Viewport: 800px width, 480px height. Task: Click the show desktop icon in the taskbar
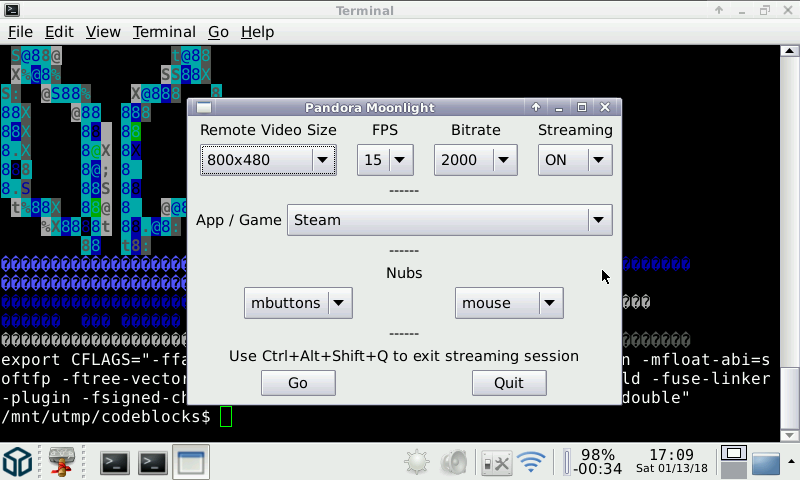pyautogui.click(x=766, y=463)
